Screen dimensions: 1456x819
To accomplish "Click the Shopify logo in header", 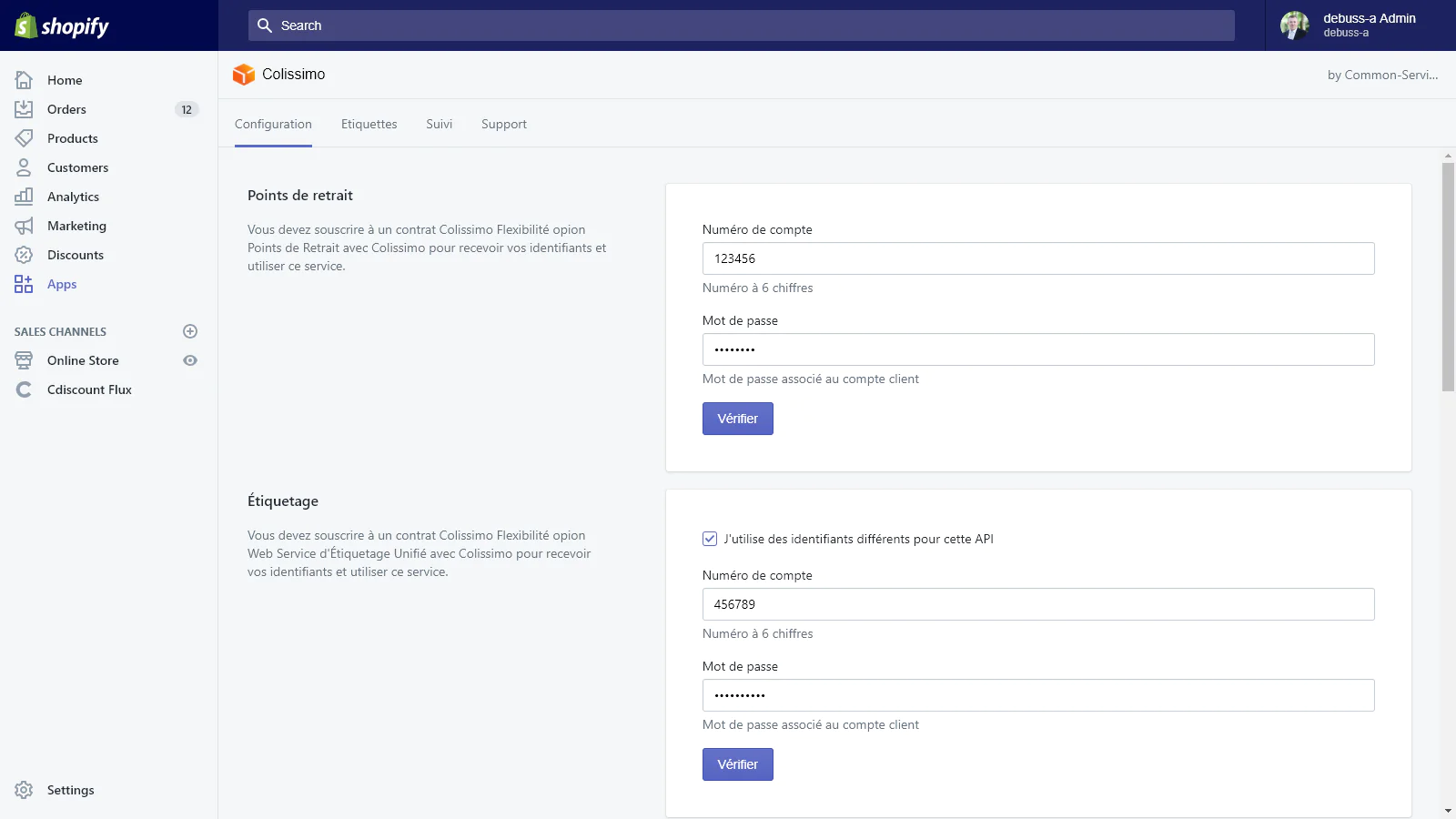I will click(x=62, y=25).
